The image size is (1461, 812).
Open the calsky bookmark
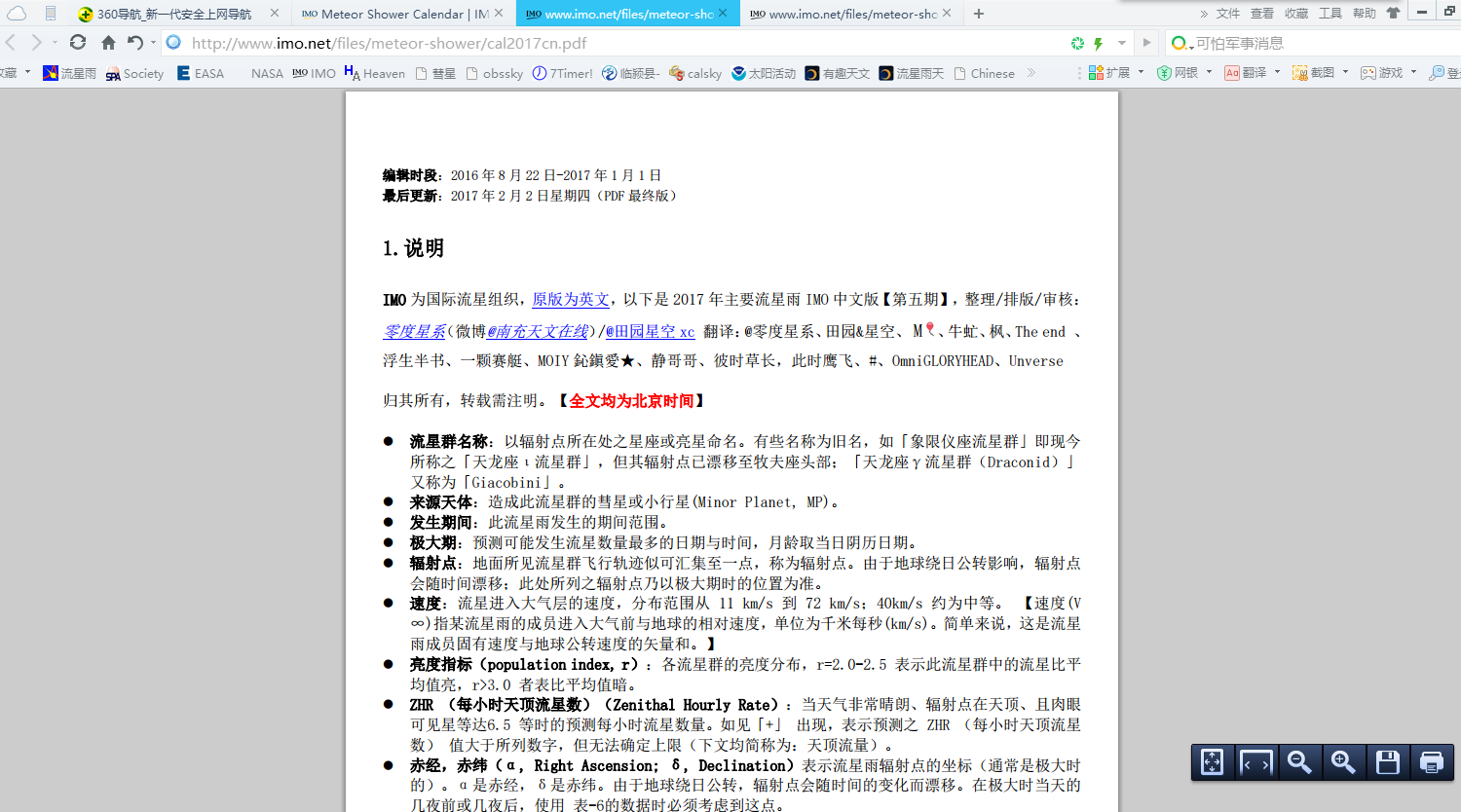point(695,73)
